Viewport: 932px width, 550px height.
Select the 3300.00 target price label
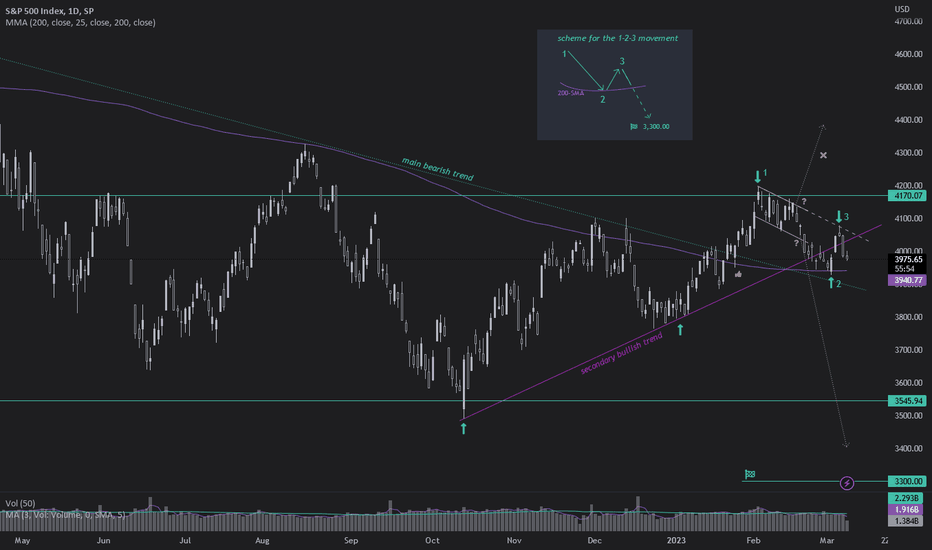coord(907,481)
